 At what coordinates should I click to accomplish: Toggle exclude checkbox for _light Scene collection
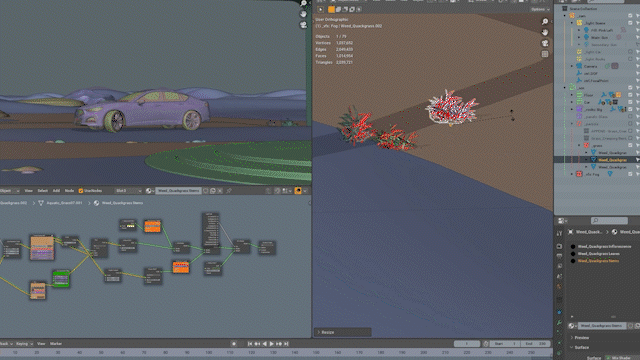coord(630,23)
